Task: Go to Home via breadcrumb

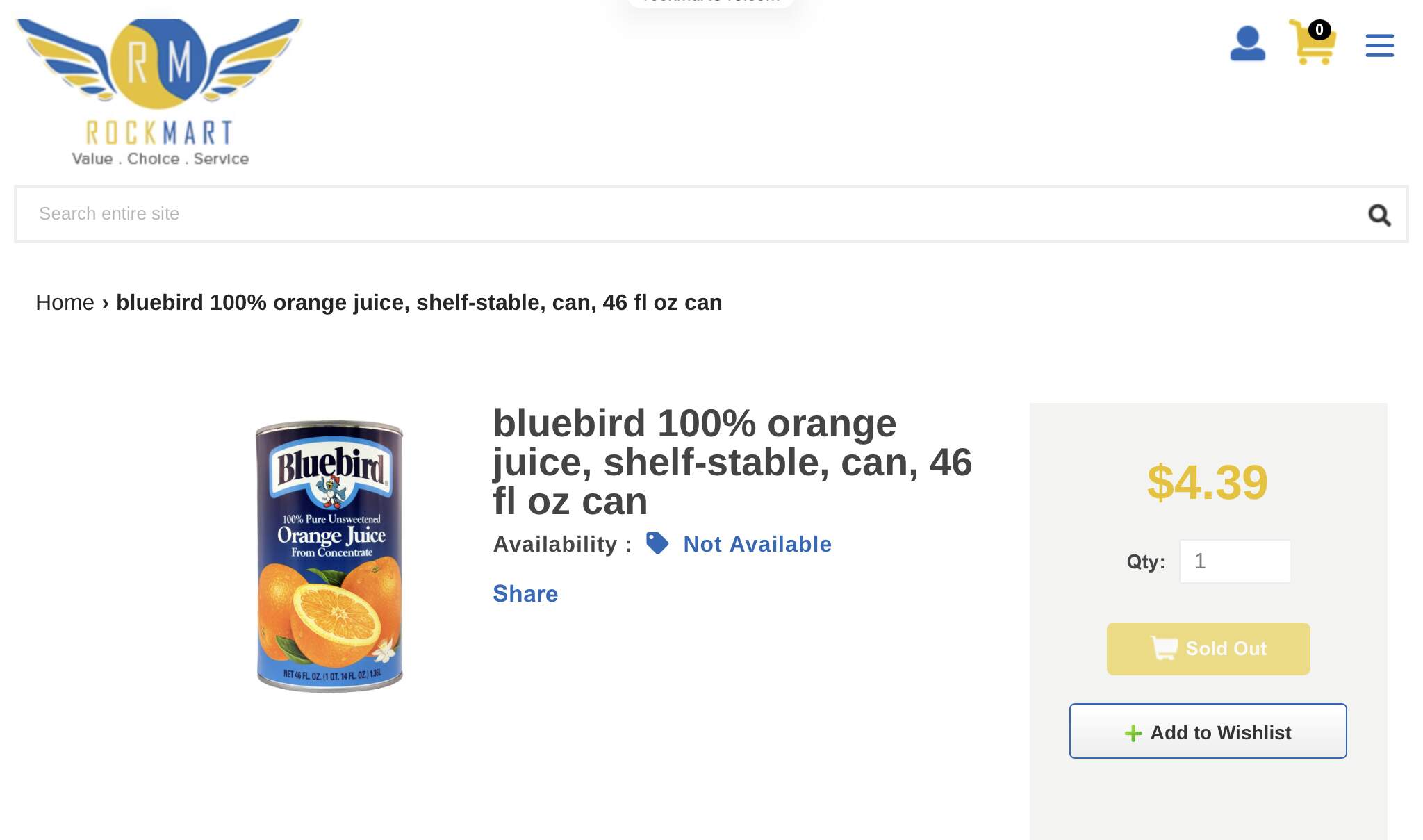Action: [65, 303]
